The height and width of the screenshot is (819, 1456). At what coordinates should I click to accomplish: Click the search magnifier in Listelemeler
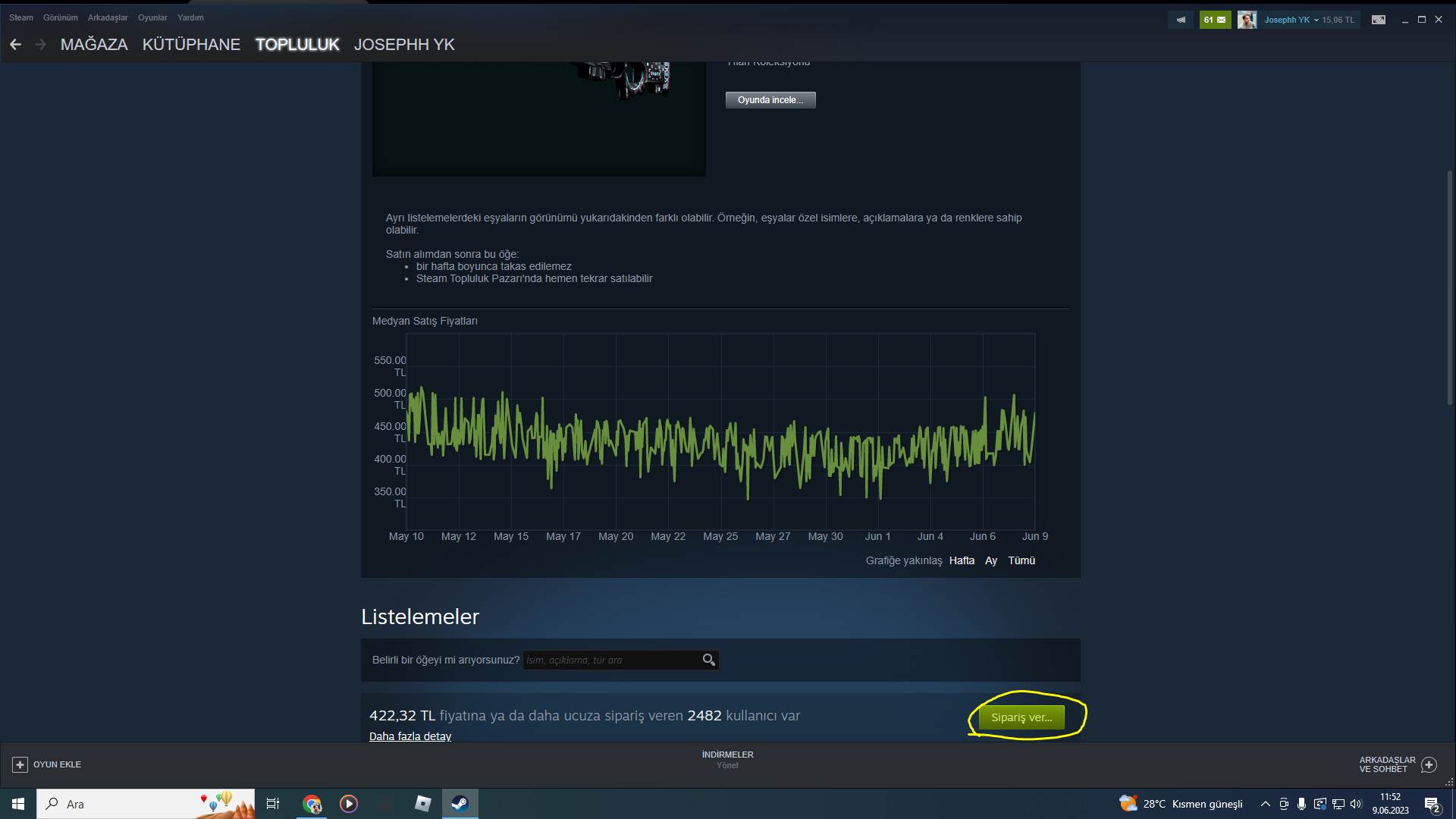coord(708,660)
